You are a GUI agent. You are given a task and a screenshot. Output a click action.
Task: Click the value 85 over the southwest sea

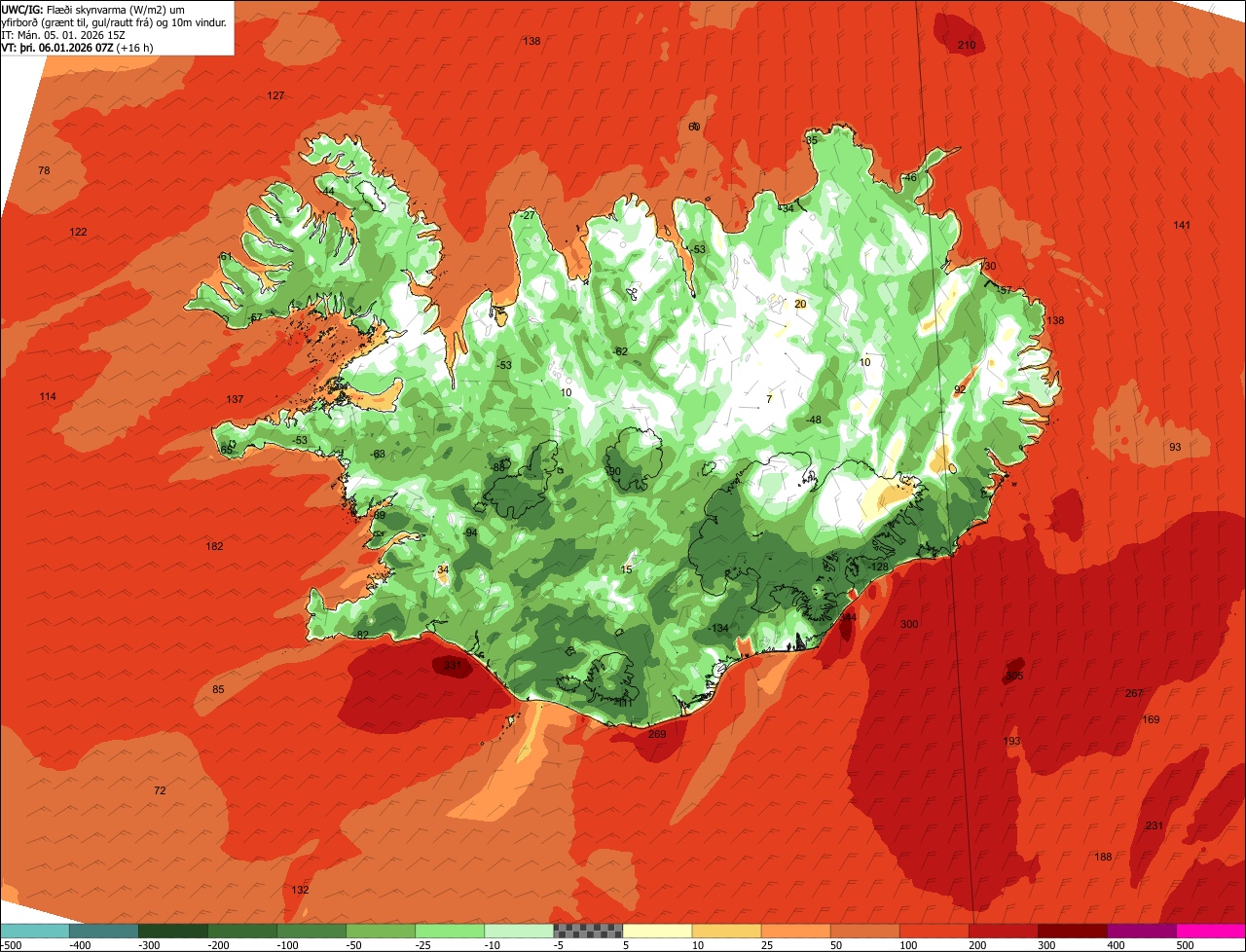coord(218,689)
